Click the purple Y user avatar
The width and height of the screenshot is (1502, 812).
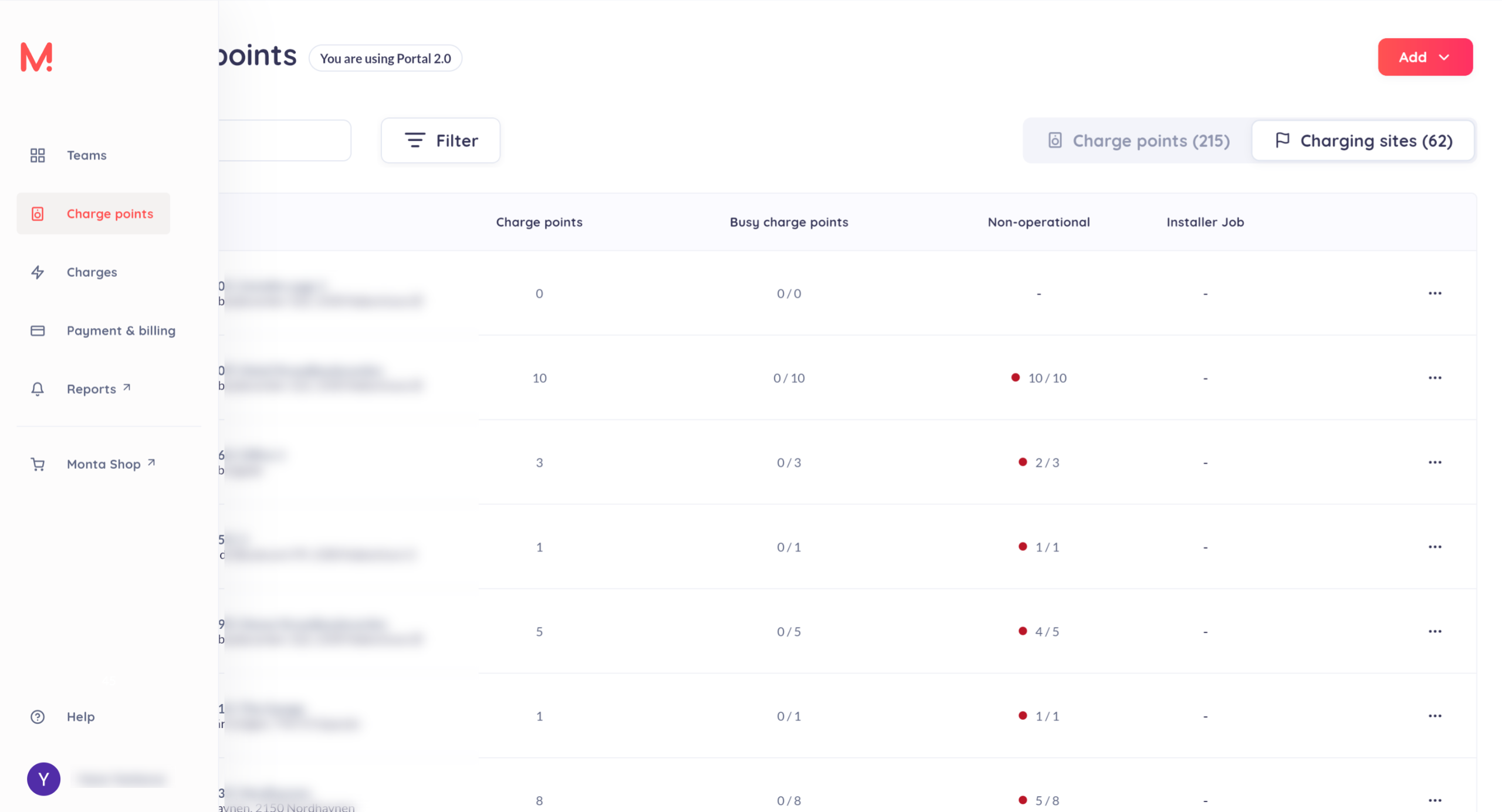(x=43, y=779)
